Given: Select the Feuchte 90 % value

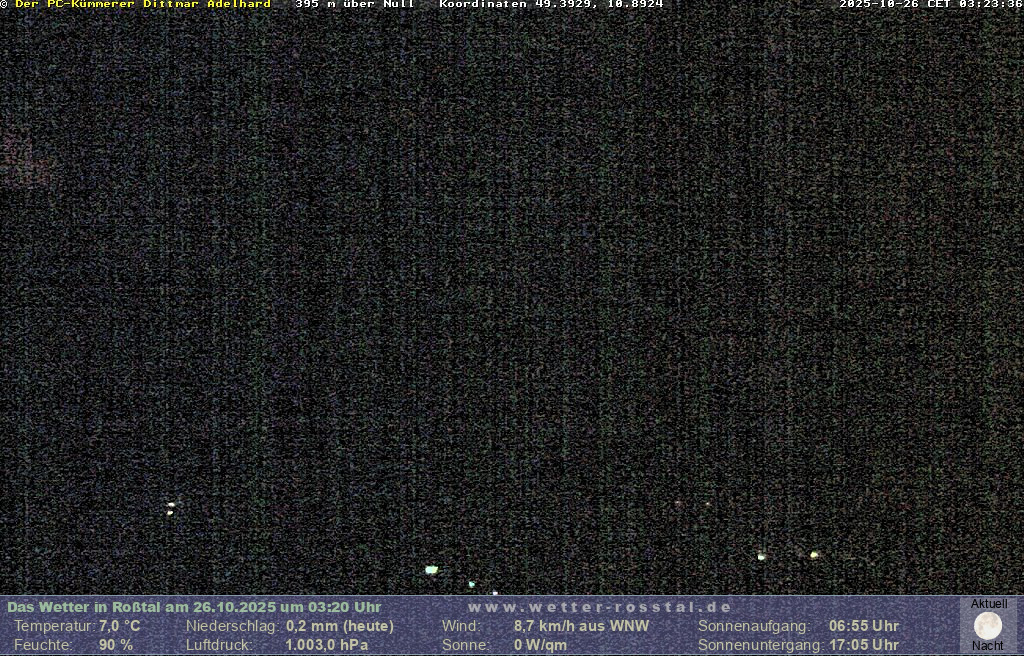Looking at the screenshot, I should 116,645.
